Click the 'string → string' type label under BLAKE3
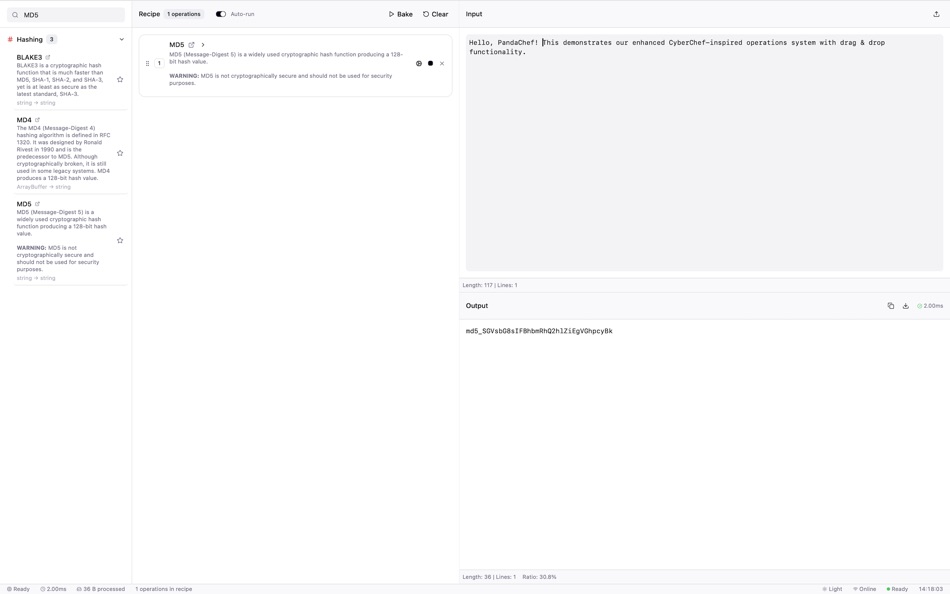 pos(36,103)
